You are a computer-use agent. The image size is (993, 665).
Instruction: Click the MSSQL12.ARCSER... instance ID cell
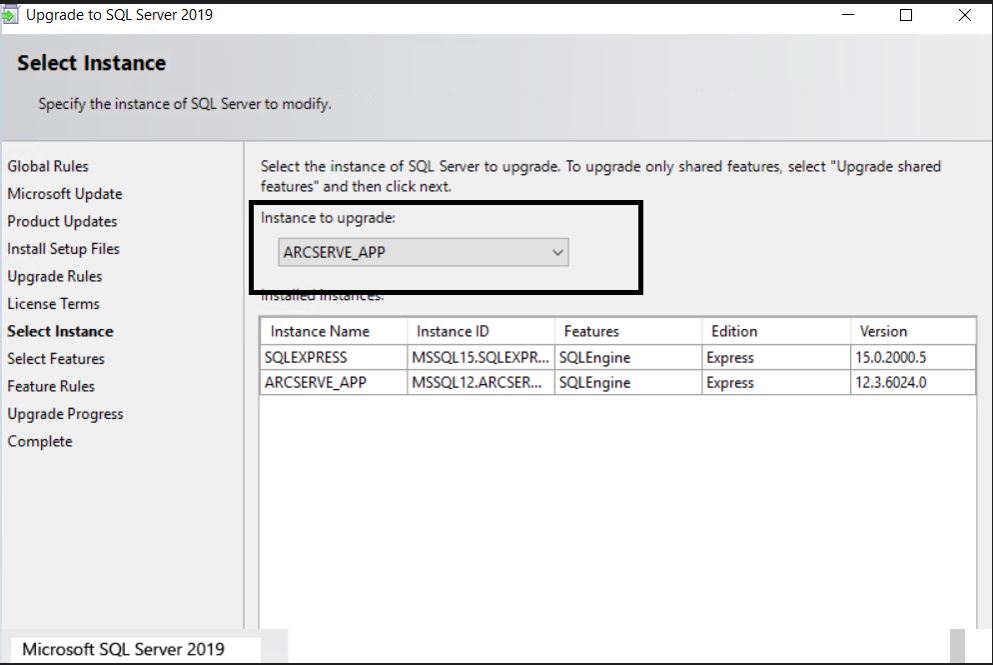(x=481, y=383)
